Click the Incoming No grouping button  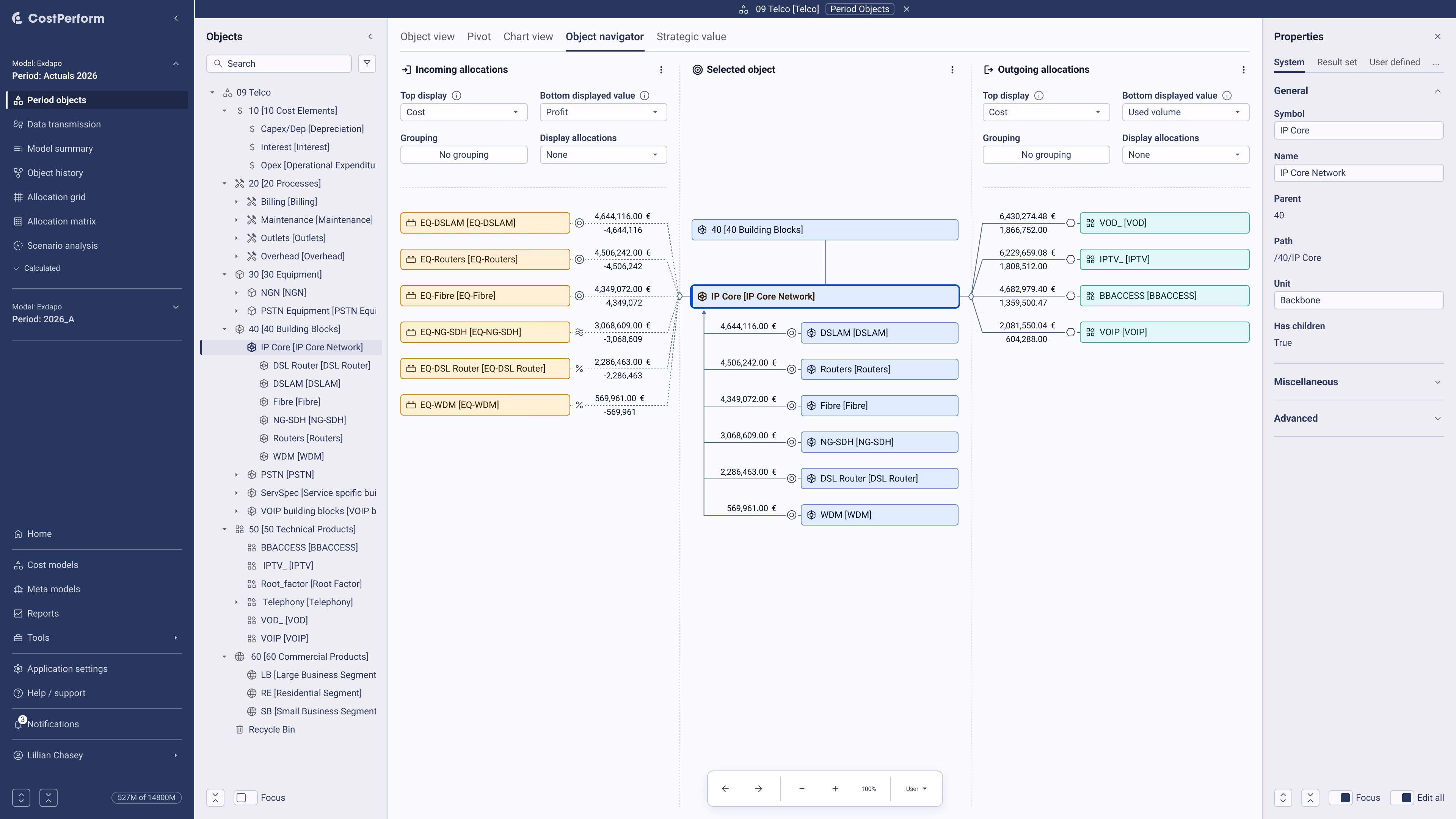coord(463,154)
